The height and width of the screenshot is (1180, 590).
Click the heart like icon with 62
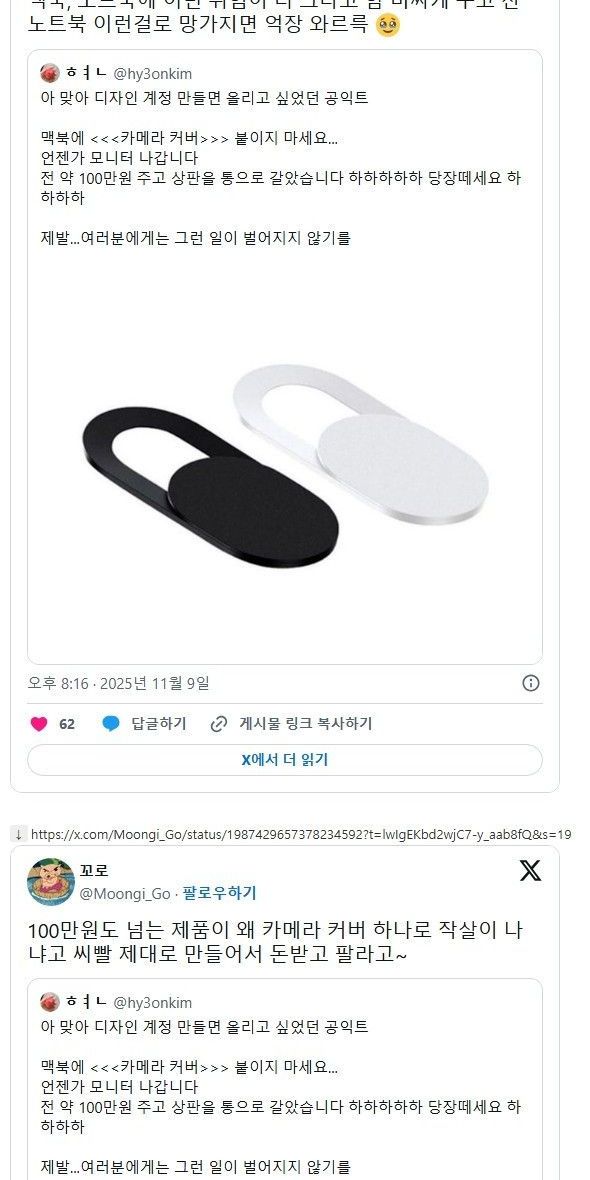click(x=39, y=724)
